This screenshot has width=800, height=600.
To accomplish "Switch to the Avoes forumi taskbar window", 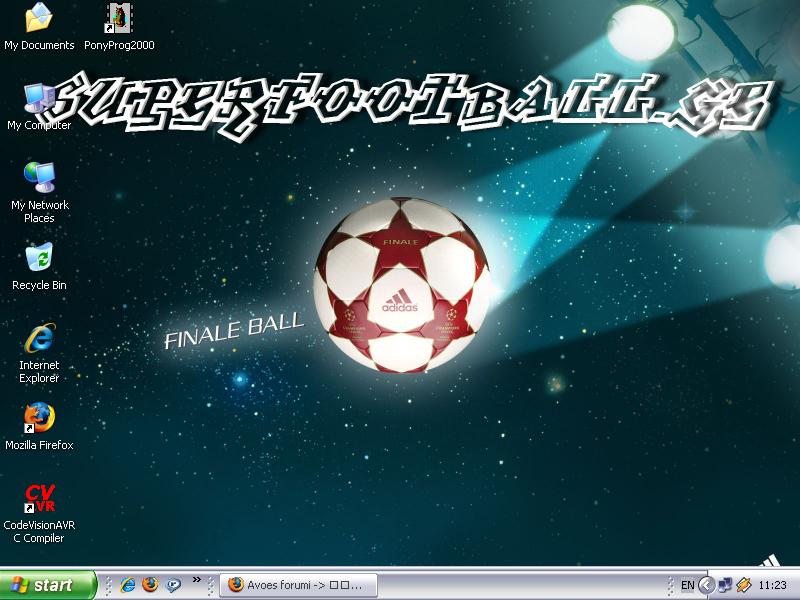I will [x=298, y=585].
